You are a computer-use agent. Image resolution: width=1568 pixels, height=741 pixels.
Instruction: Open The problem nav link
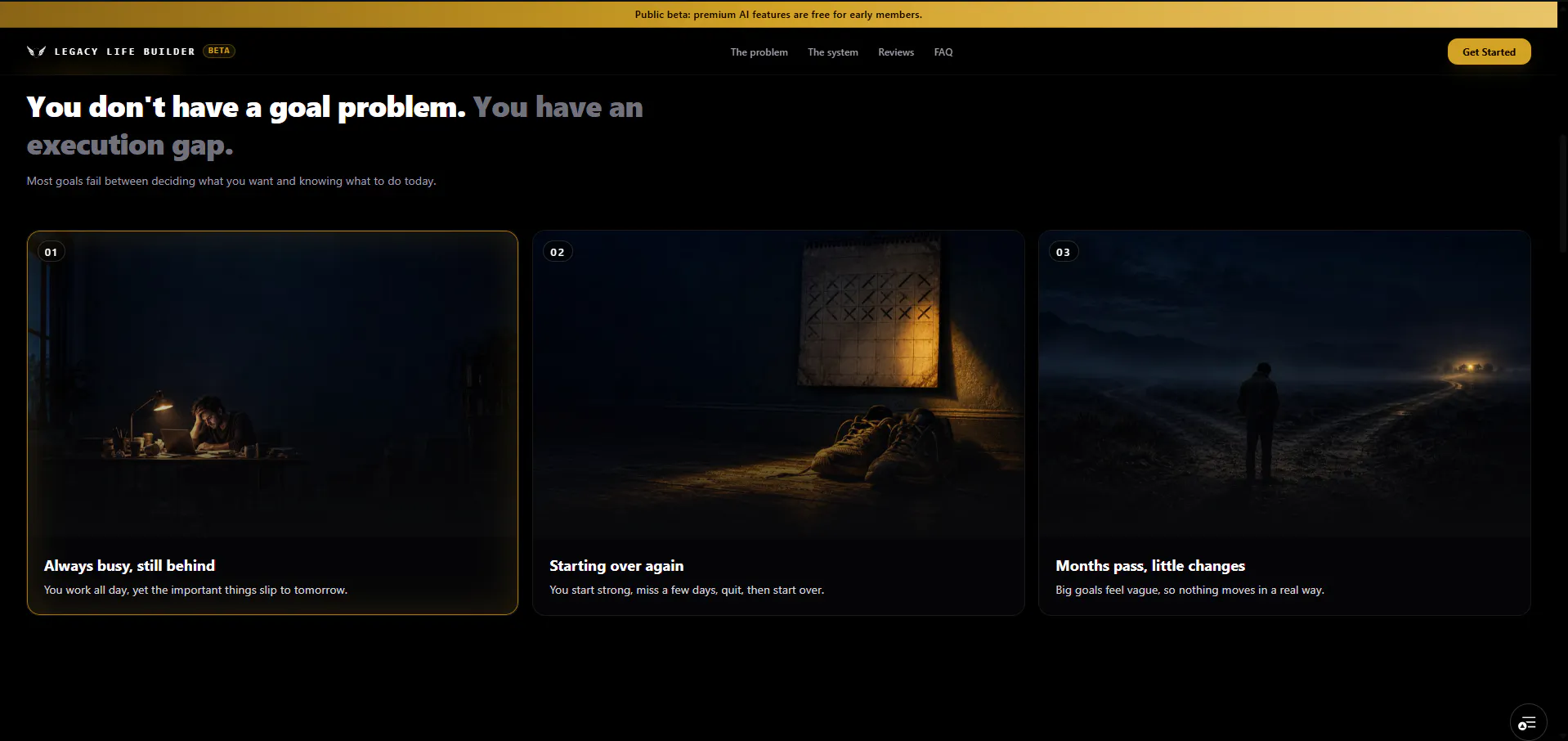tap(759, 52)
